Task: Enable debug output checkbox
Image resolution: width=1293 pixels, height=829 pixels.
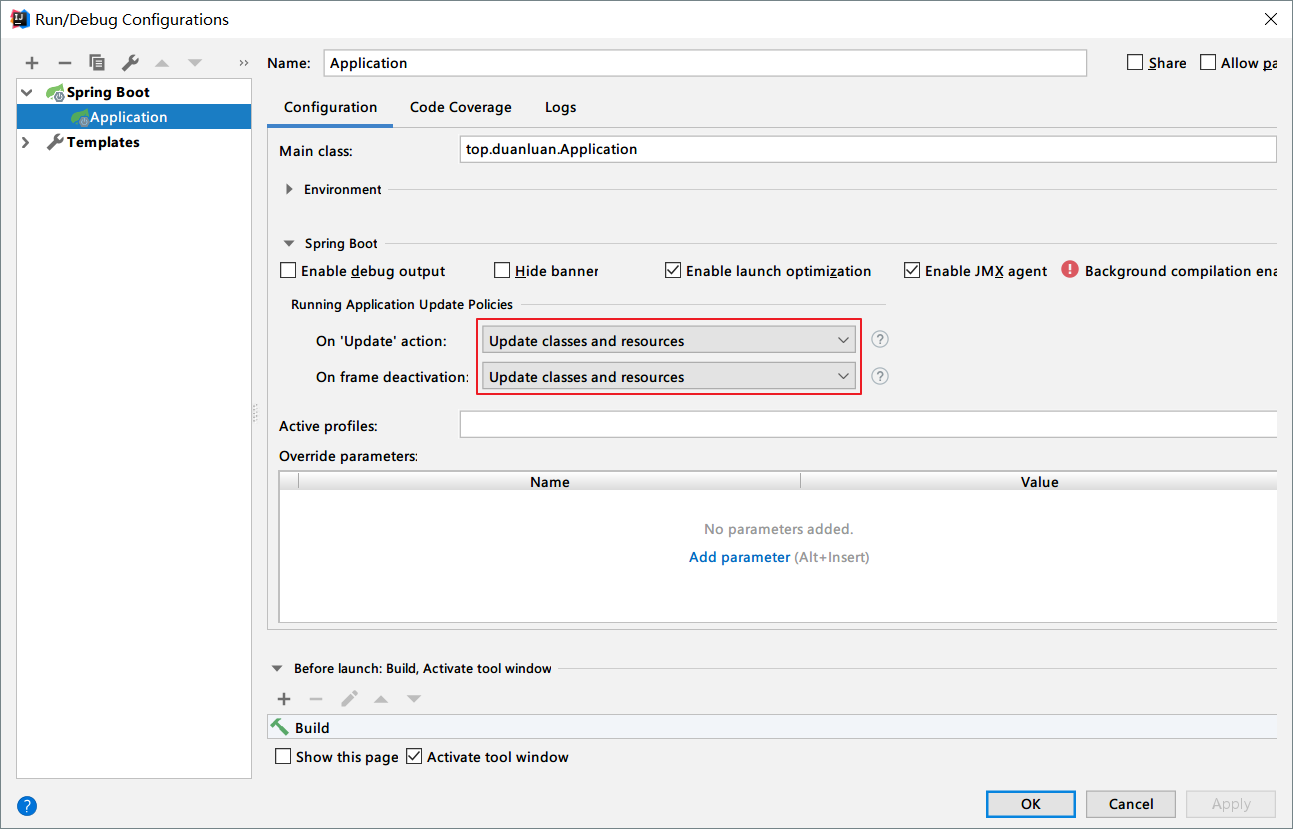Action: [288, 270]
